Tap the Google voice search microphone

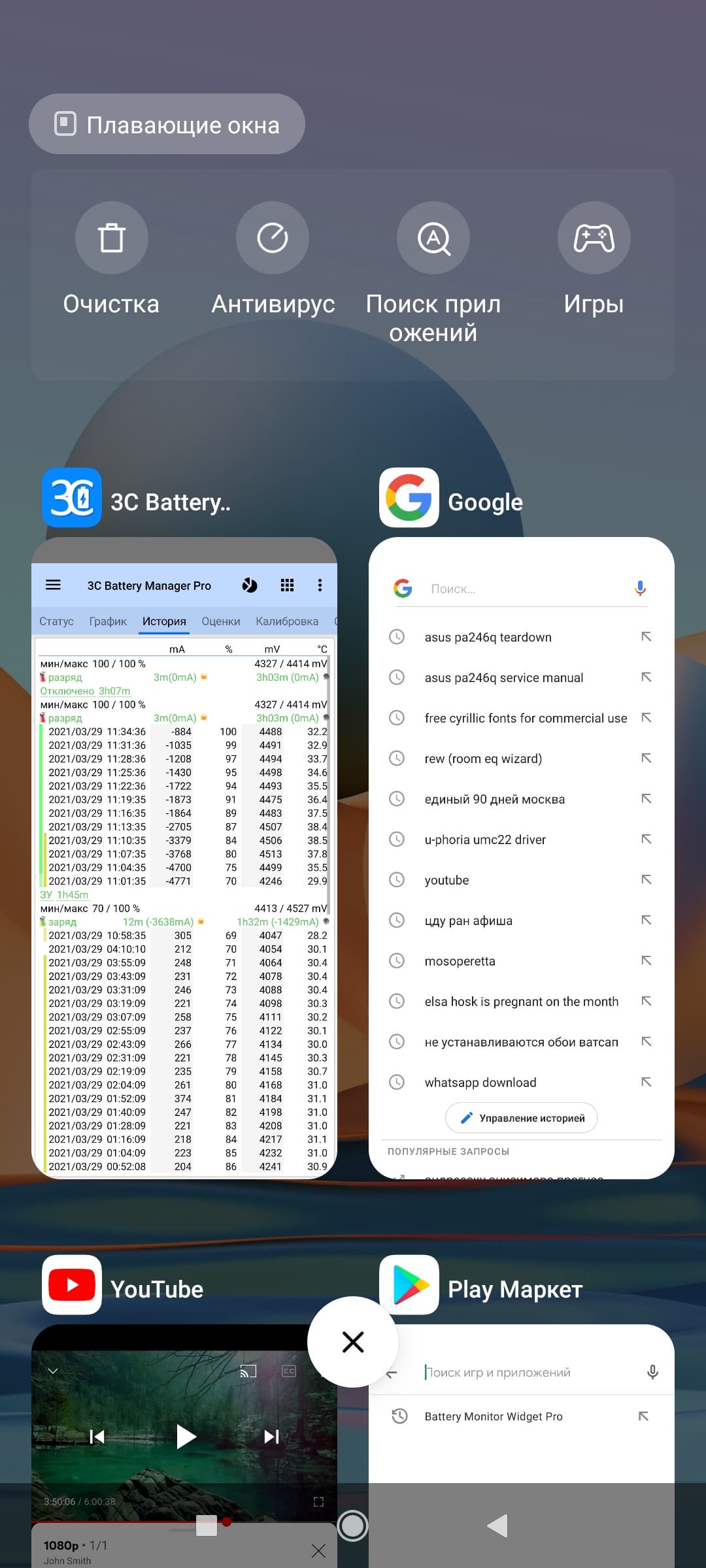point(640,589)
